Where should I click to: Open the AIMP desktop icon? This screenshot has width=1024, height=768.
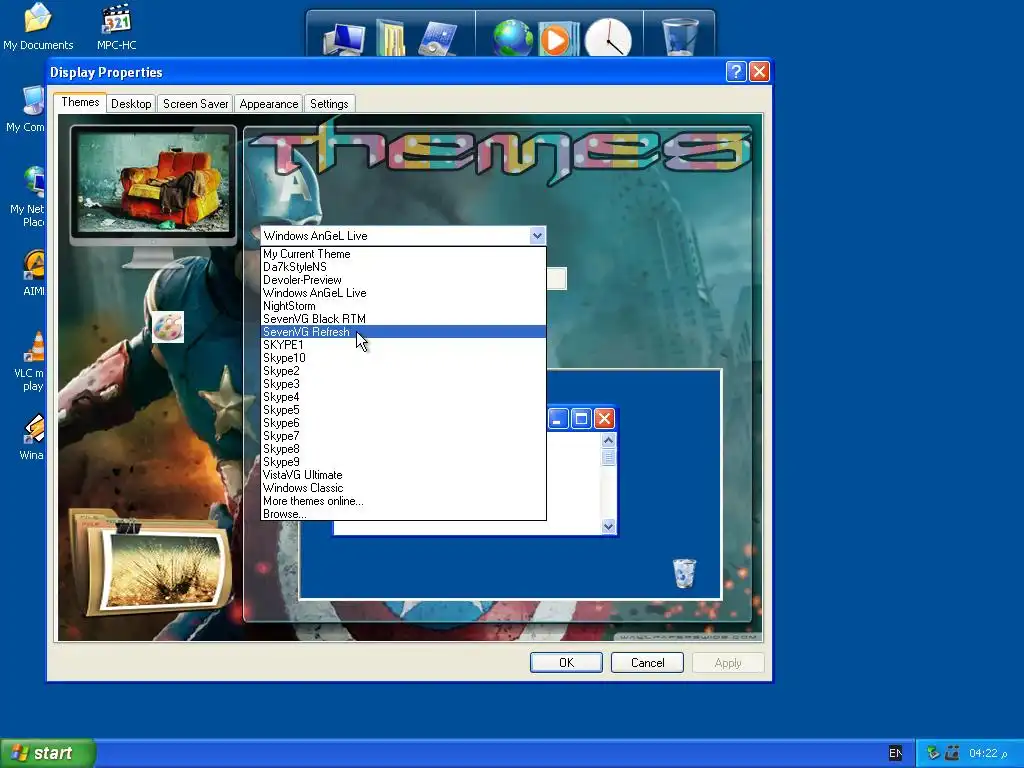point(33,273)
